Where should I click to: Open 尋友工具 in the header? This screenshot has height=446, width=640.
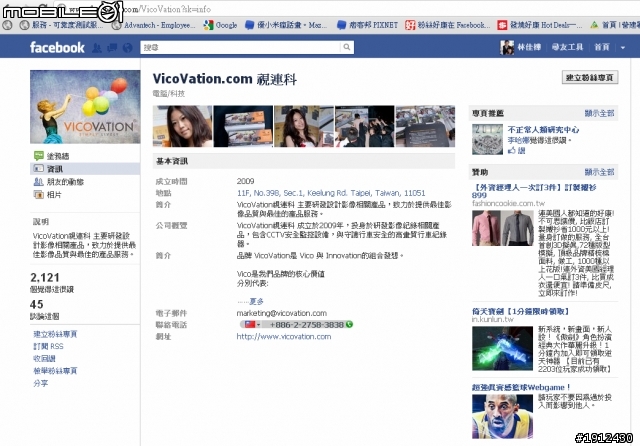click(567, 47)
